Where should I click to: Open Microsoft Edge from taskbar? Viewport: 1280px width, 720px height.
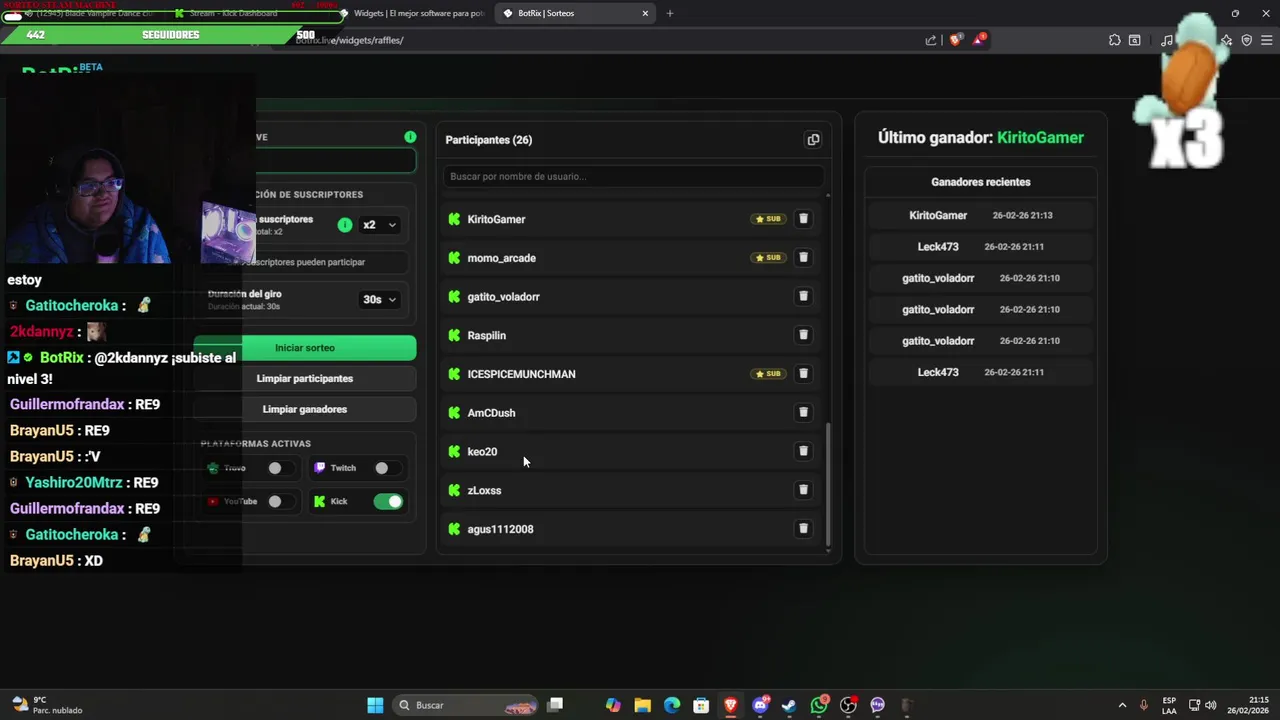[672, 705]
